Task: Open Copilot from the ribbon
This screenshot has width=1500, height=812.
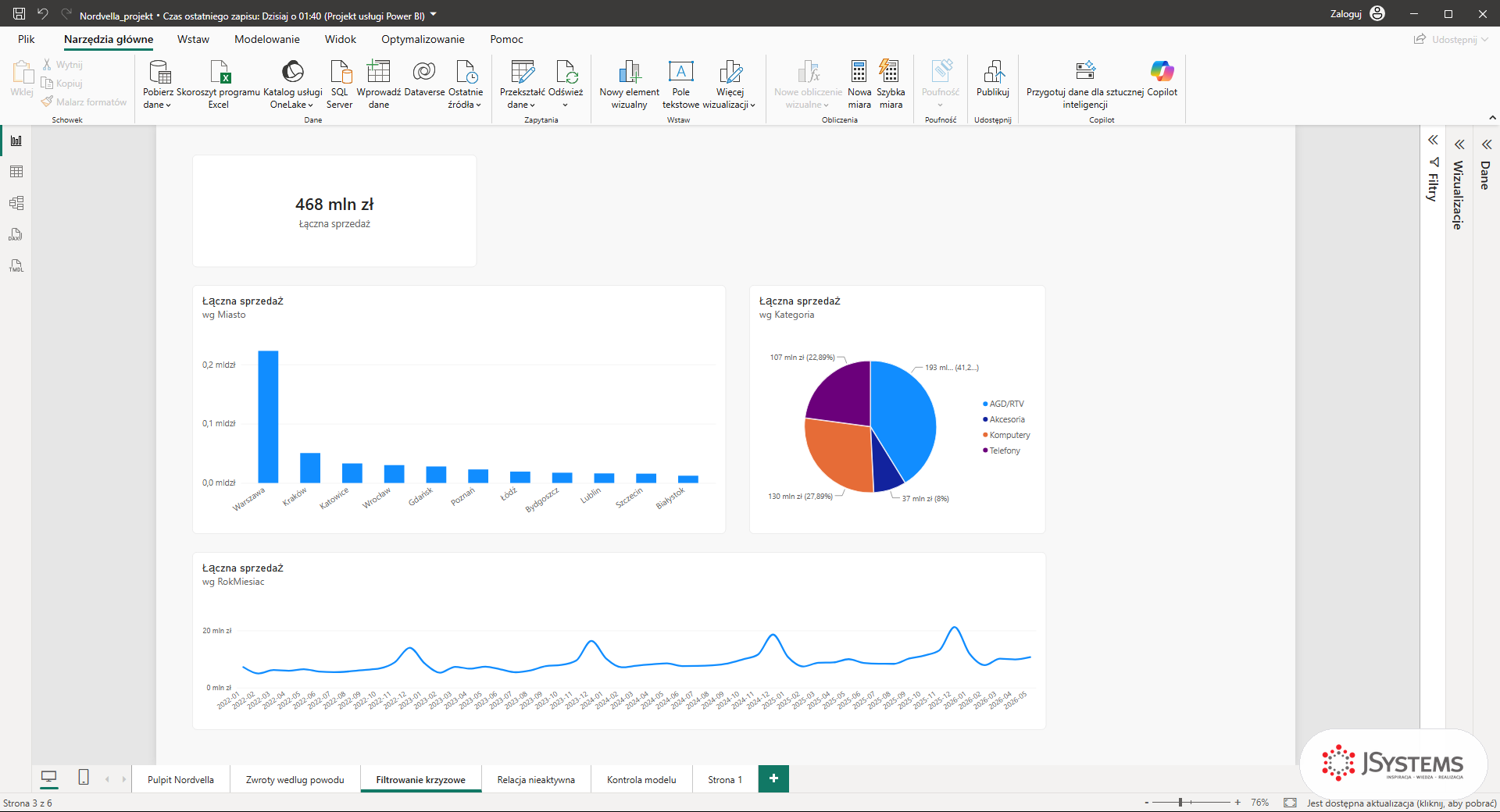Action: (1162, 78)
